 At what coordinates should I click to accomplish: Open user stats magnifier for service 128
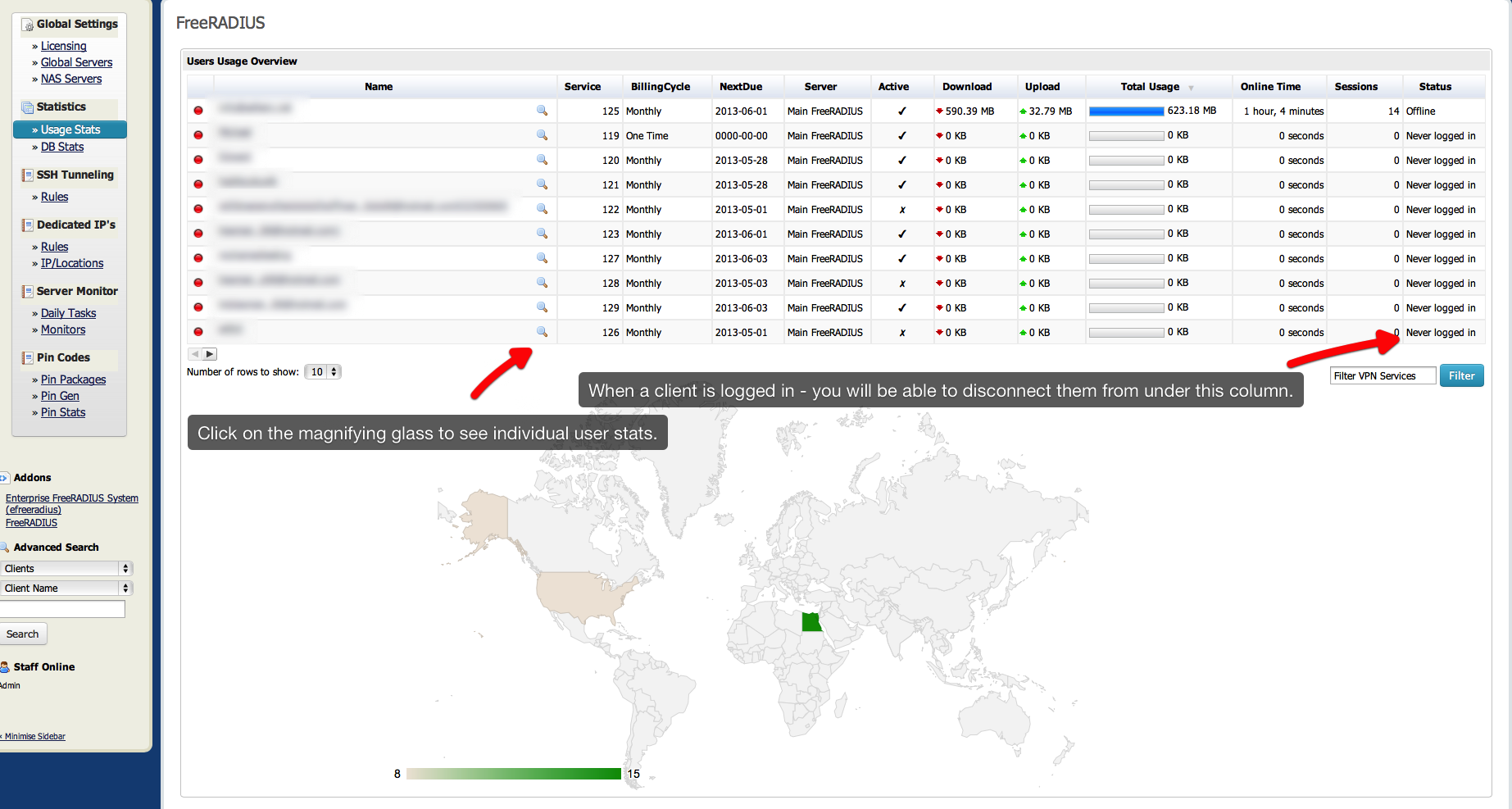tap(542, 282)
